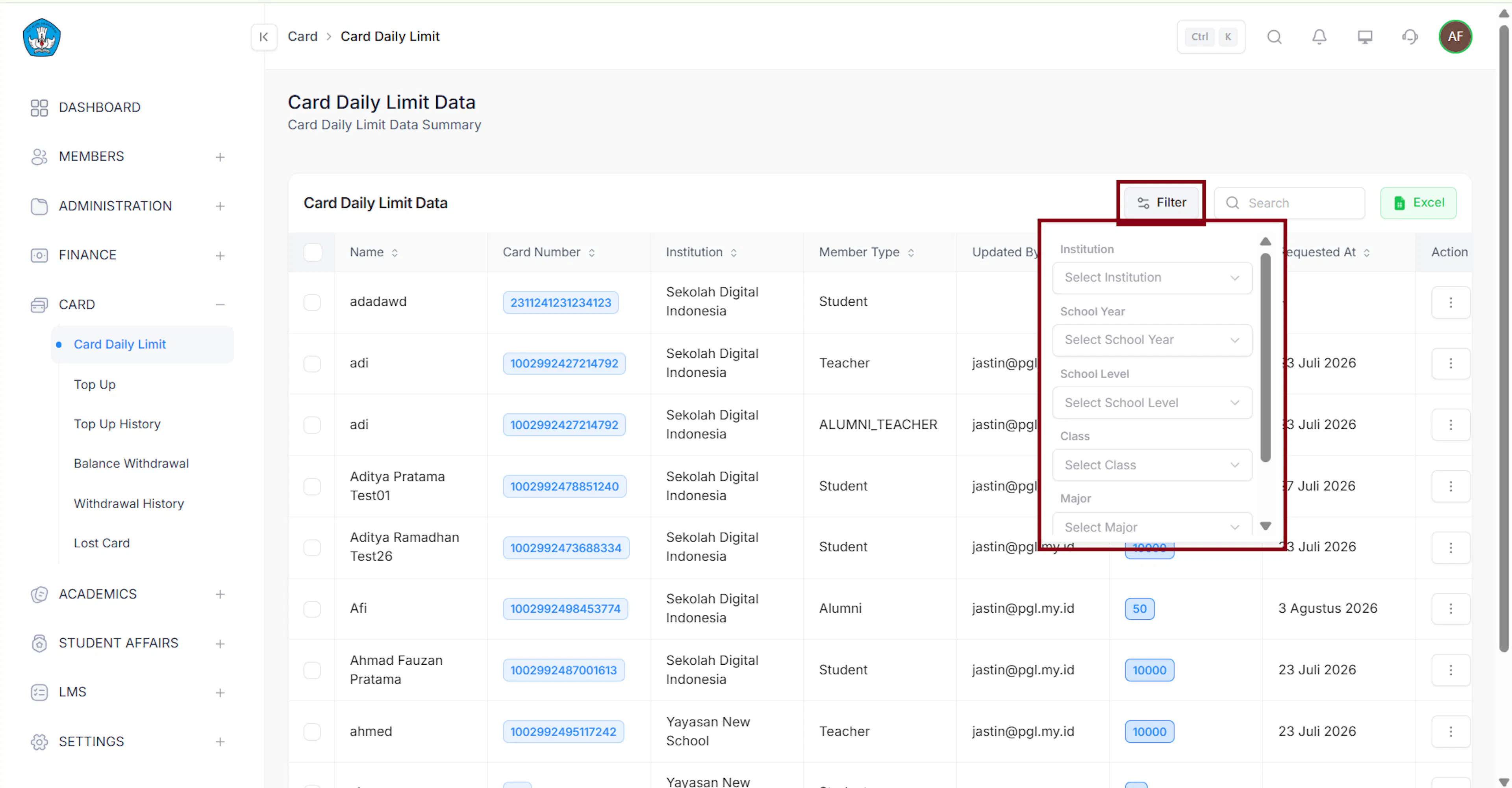The image size is (1512, 788).
Task: Check the adi ALUMNI_TEACHER row checkbox
Action: (x=312, y=424)
